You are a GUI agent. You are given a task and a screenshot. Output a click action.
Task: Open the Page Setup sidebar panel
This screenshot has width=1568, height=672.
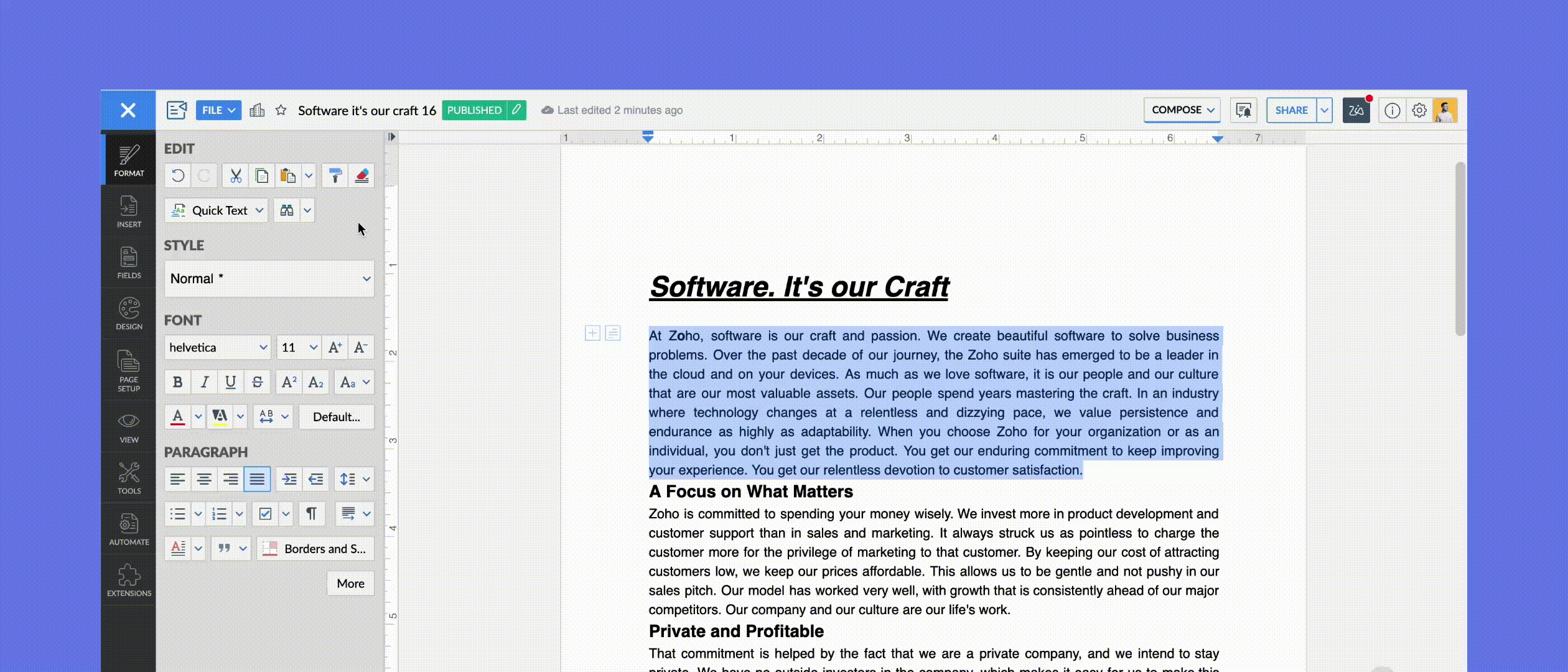[129, 370]
